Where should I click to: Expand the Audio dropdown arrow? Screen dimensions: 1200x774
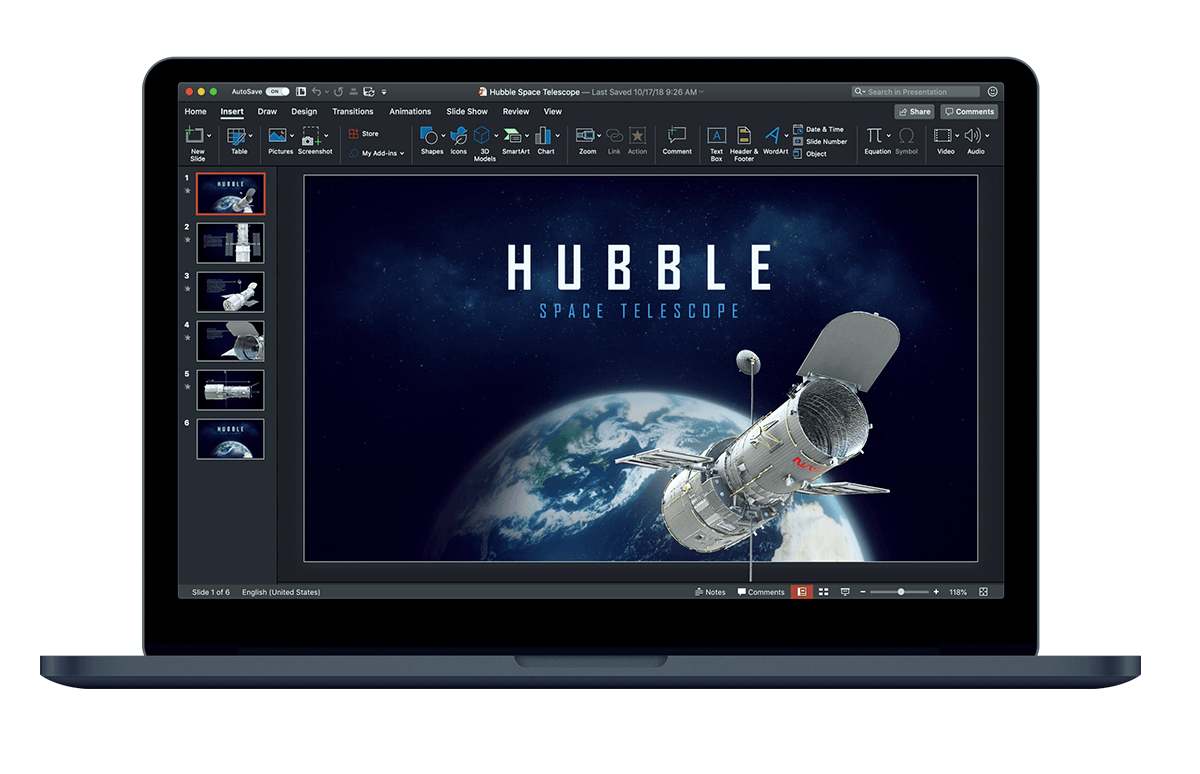987,135
